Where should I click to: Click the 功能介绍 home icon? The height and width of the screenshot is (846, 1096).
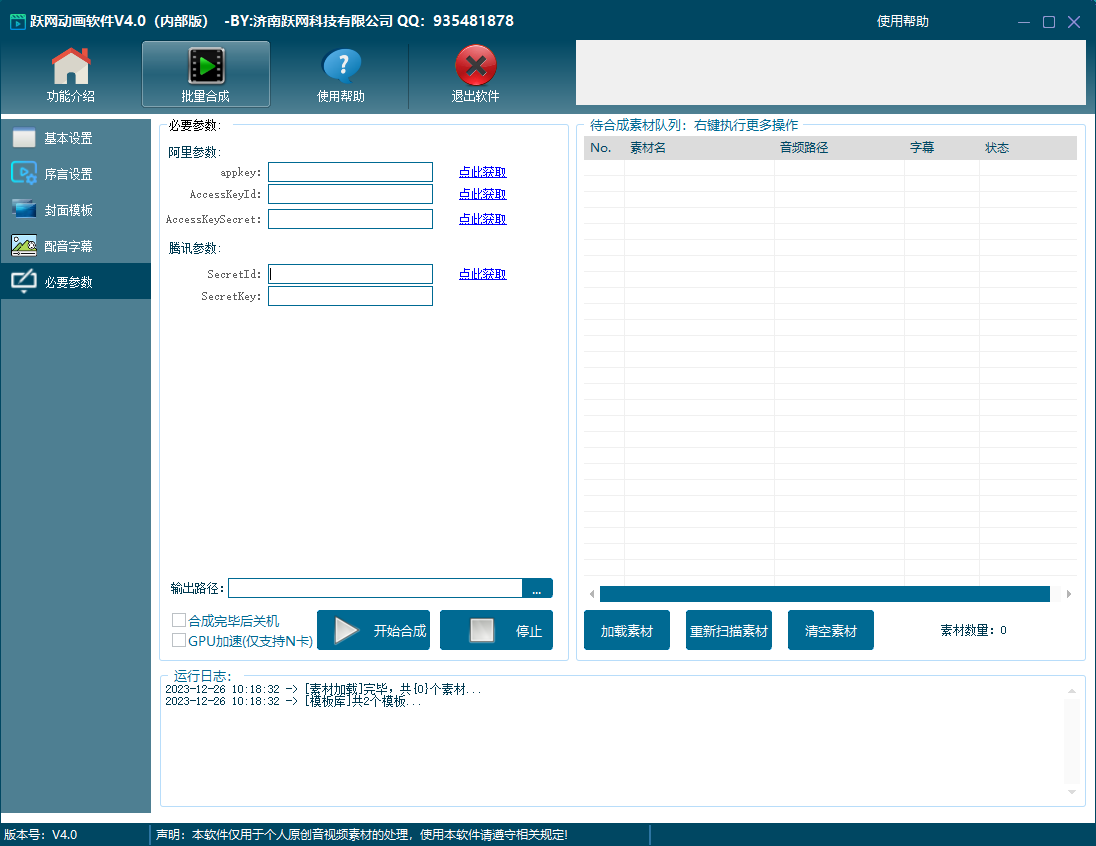coord(71,68)
